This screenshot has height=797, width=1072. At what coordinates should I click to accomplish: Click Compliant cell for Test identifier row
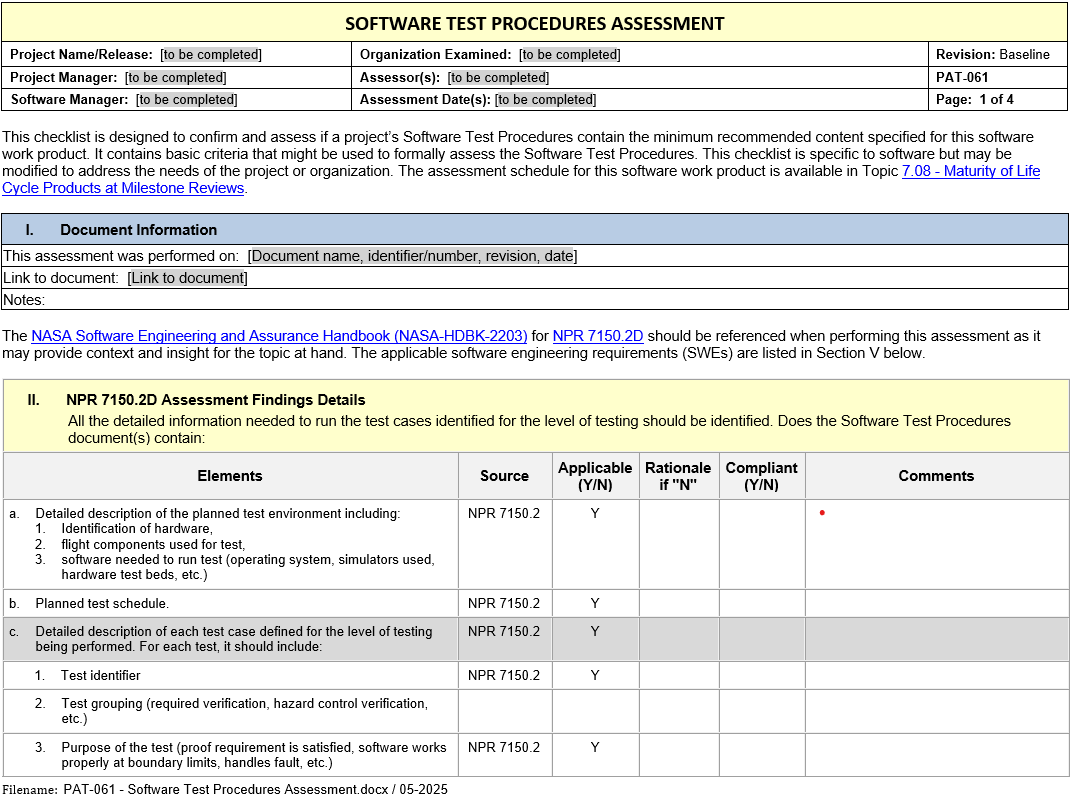(761, 675)
